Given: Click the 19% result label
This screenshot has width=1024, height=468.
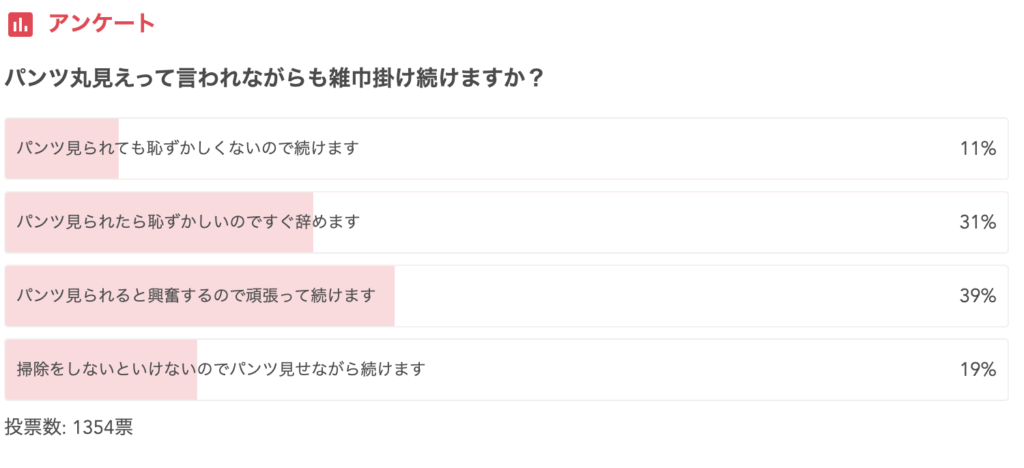Looking at the screenshot, I should [x=978, y=370].
